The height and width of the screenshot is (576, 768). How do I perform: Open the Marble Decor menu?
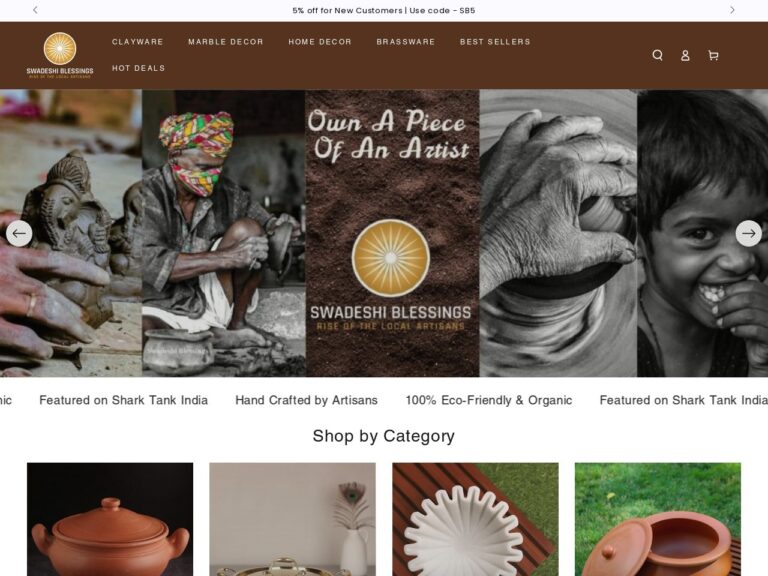click(226, 42)
